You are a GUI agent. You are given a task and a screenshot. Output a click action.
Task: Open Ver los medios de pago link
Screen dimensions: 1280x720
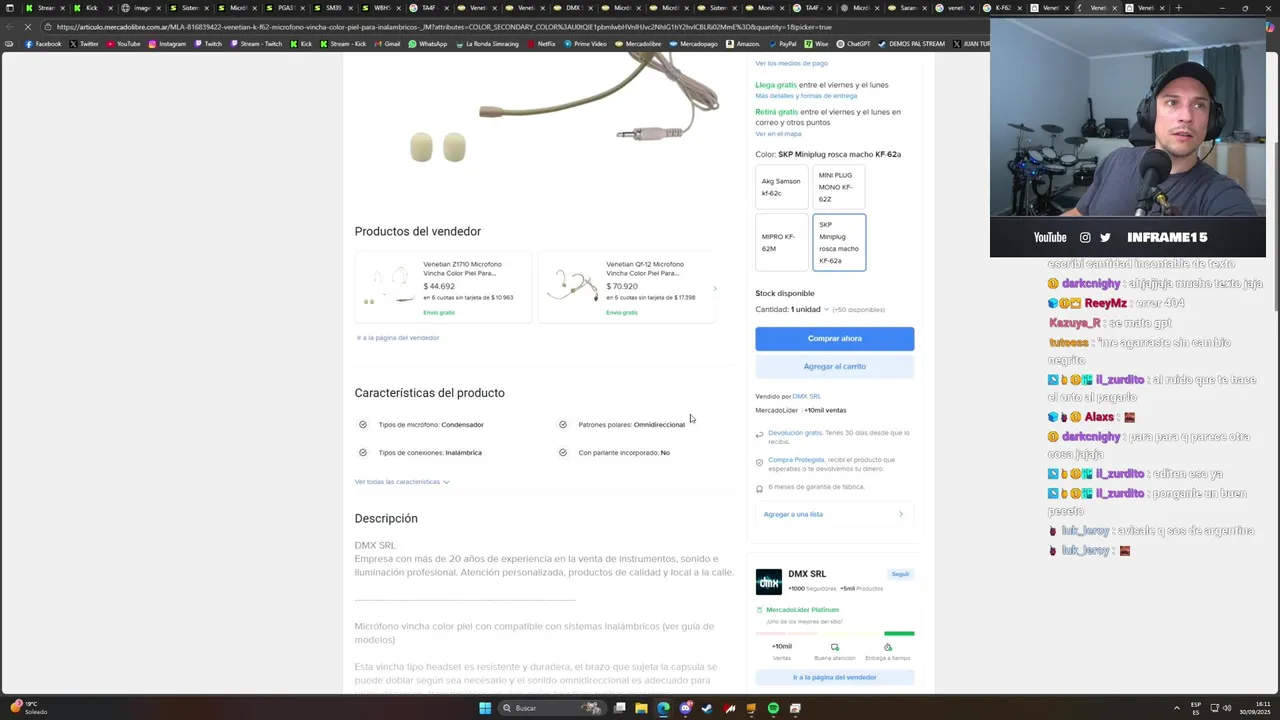(x=791, y=63)
